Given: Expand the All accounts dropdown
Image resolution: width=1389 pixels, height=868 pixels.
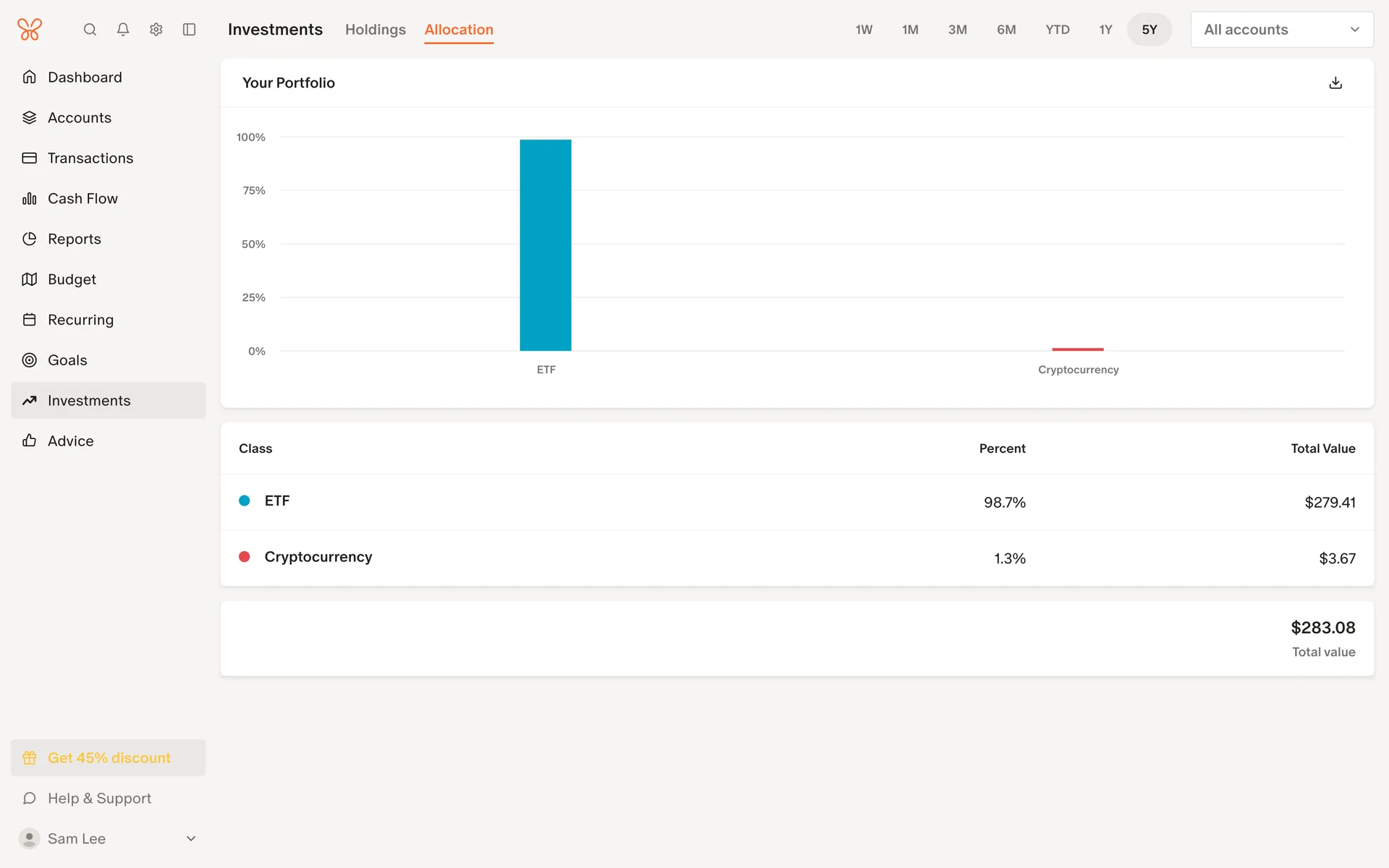Looking at the screenshot, I should 1282,30.
